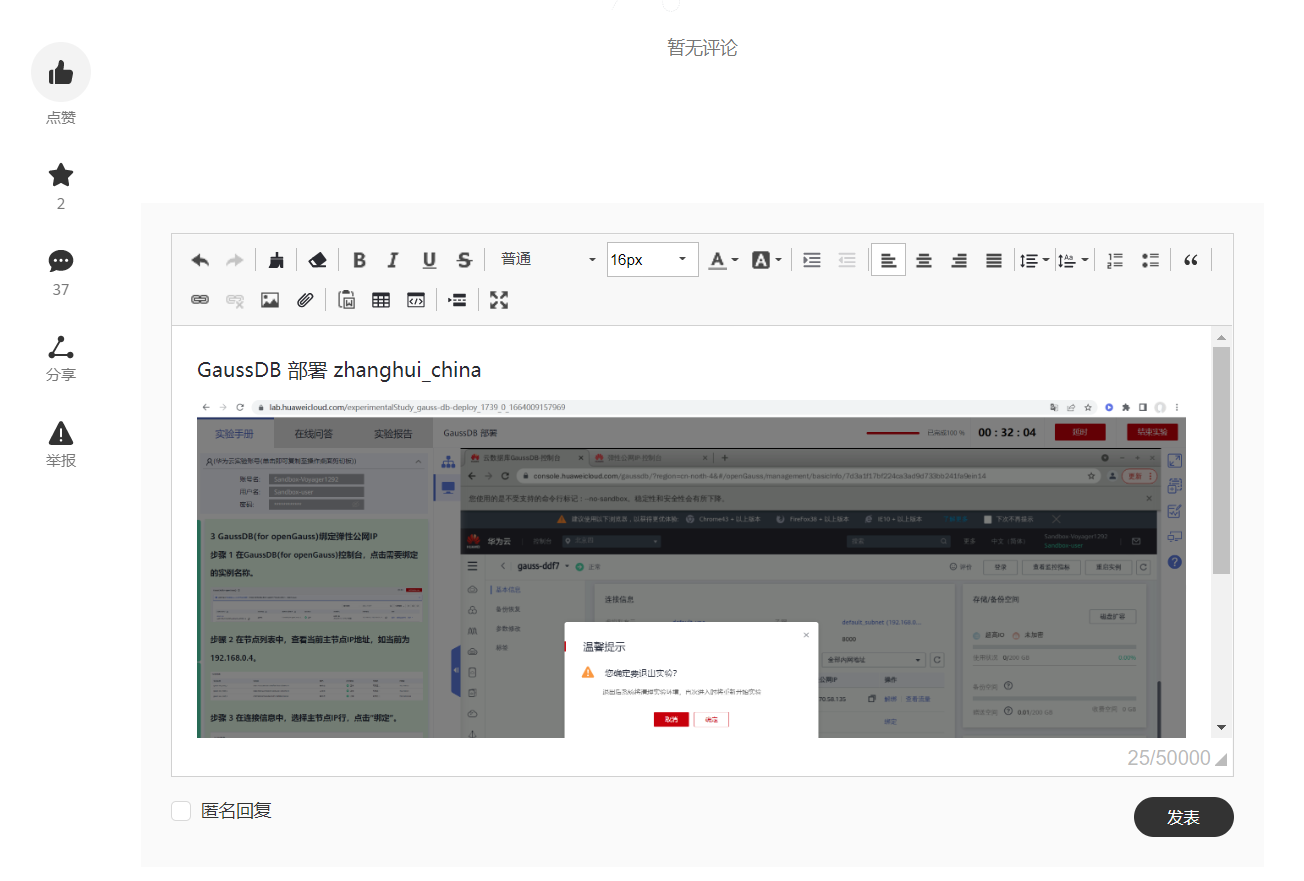
Task: Click the editor vertical scrollbar thumb
Action: click(x=1221, y=461)
